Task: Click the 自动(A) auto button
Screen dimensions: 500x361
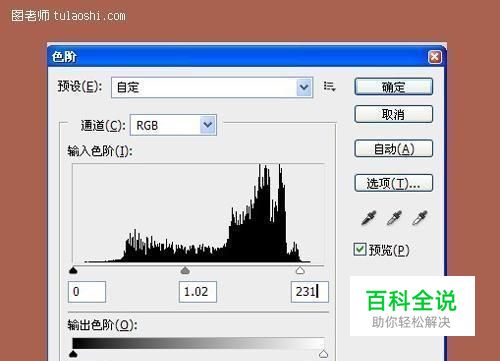Action: pyautogui.click(x=394, y=149)
